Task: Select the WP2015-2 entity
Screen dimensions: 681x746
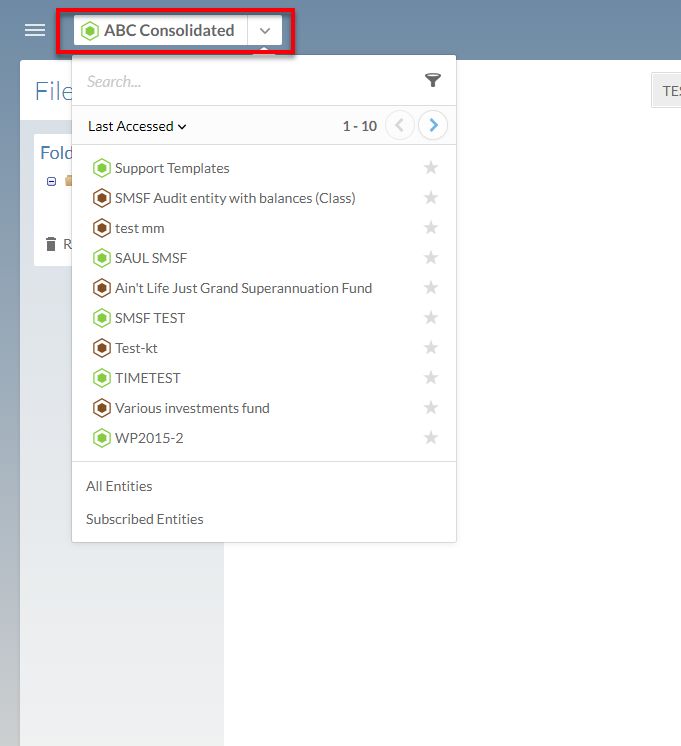Action: click(x=149, y=438)
